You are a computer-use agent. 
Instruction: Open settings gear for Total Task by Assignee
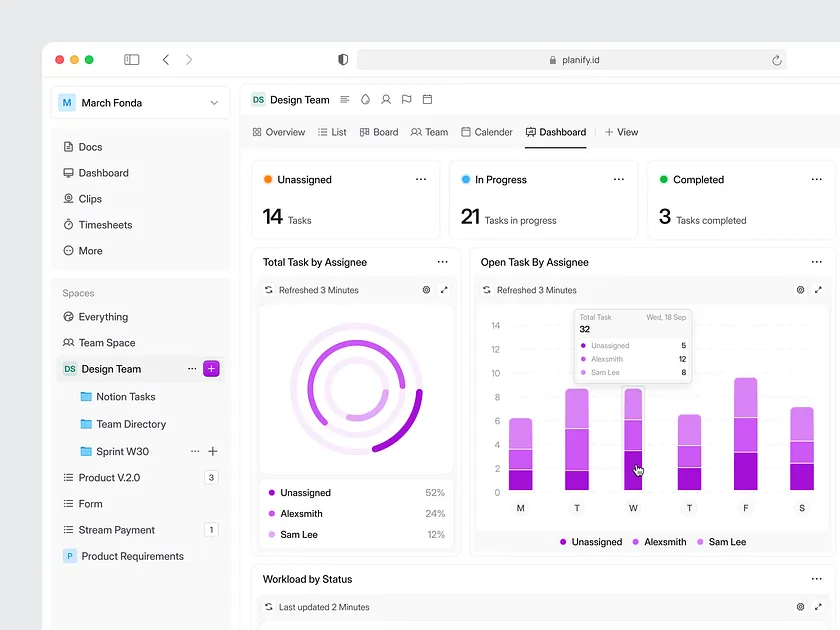point(426,290)
